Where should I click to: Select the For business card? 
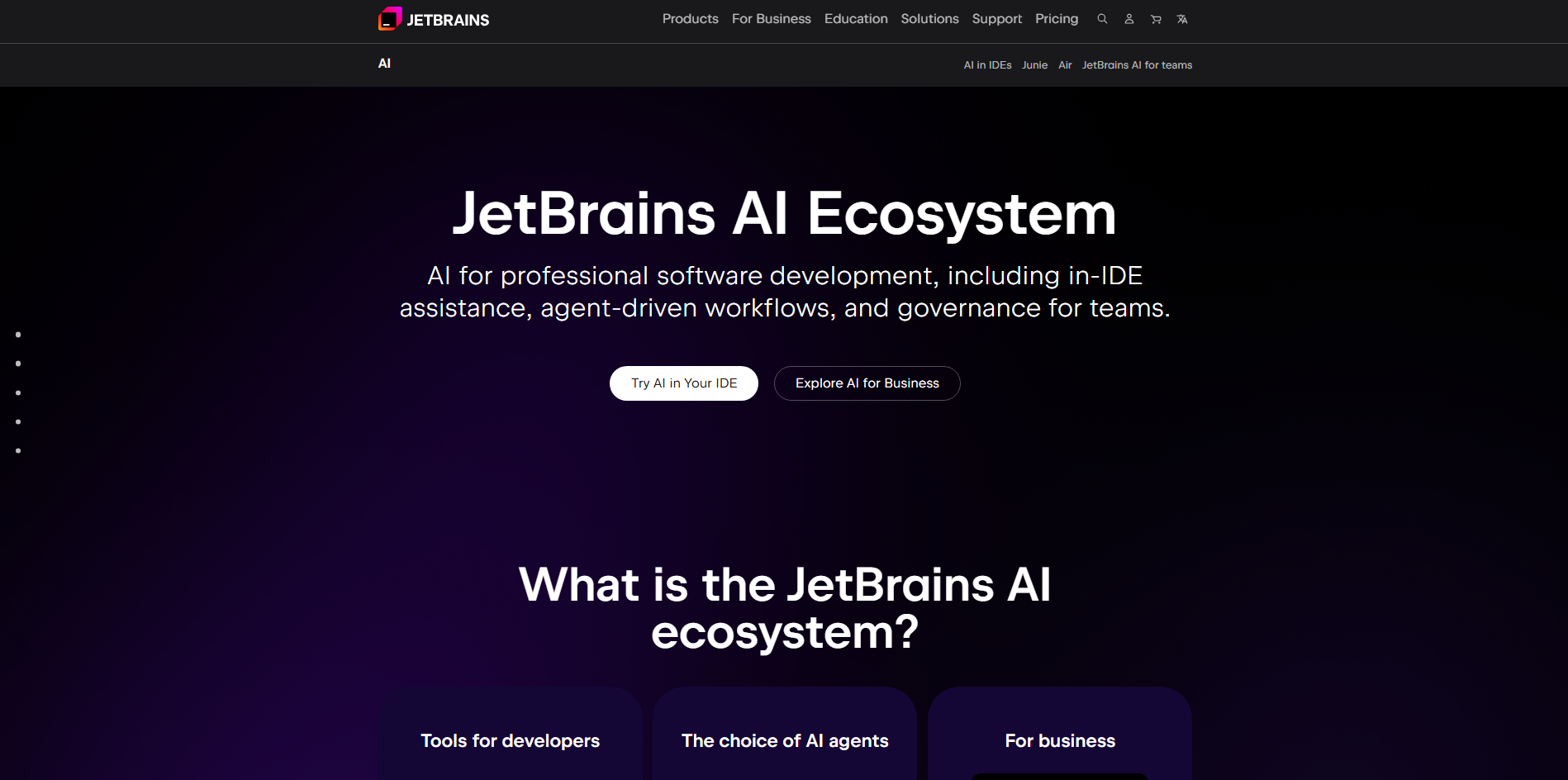pos(1060,734)
